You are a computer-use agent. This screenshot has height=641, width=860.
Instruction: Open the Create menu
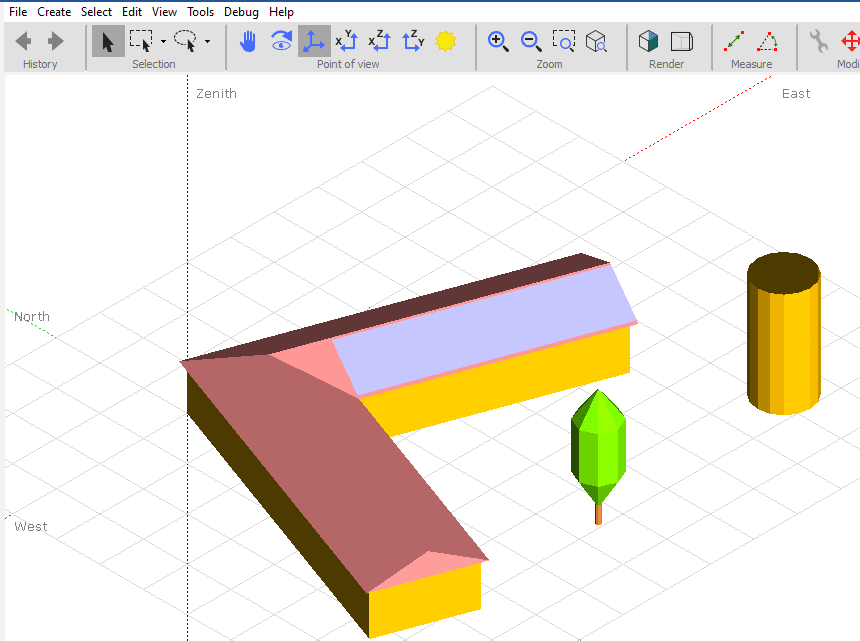(54, 12)
